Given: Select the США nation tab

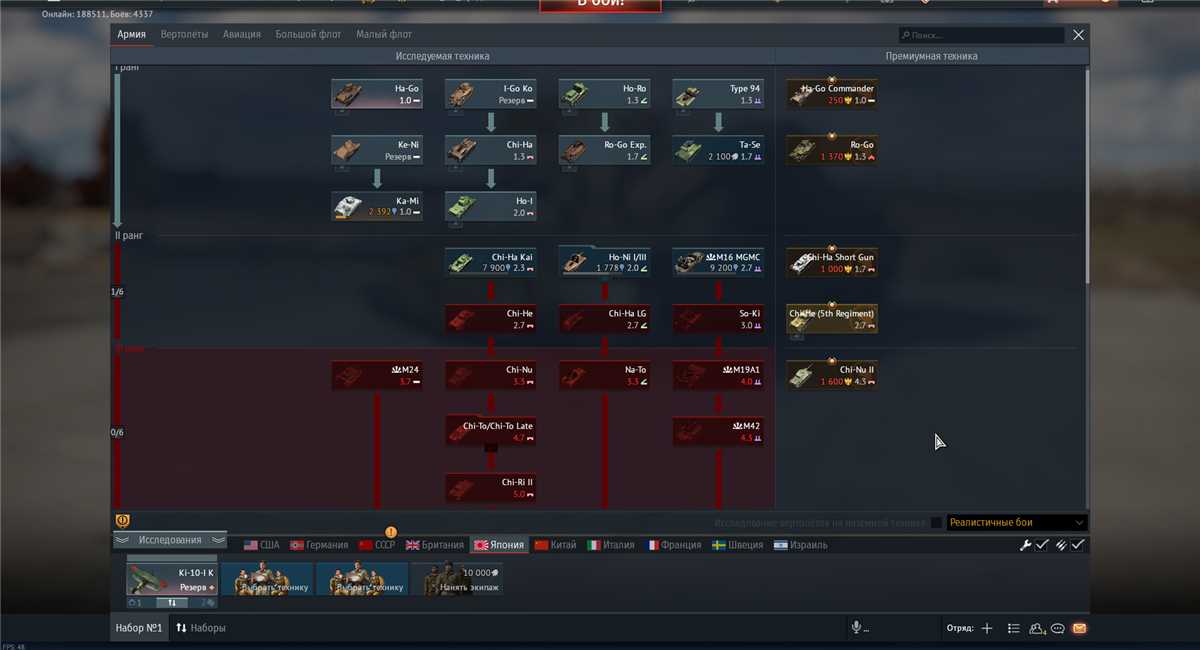Looking at the screenshot, I should 262,545.
